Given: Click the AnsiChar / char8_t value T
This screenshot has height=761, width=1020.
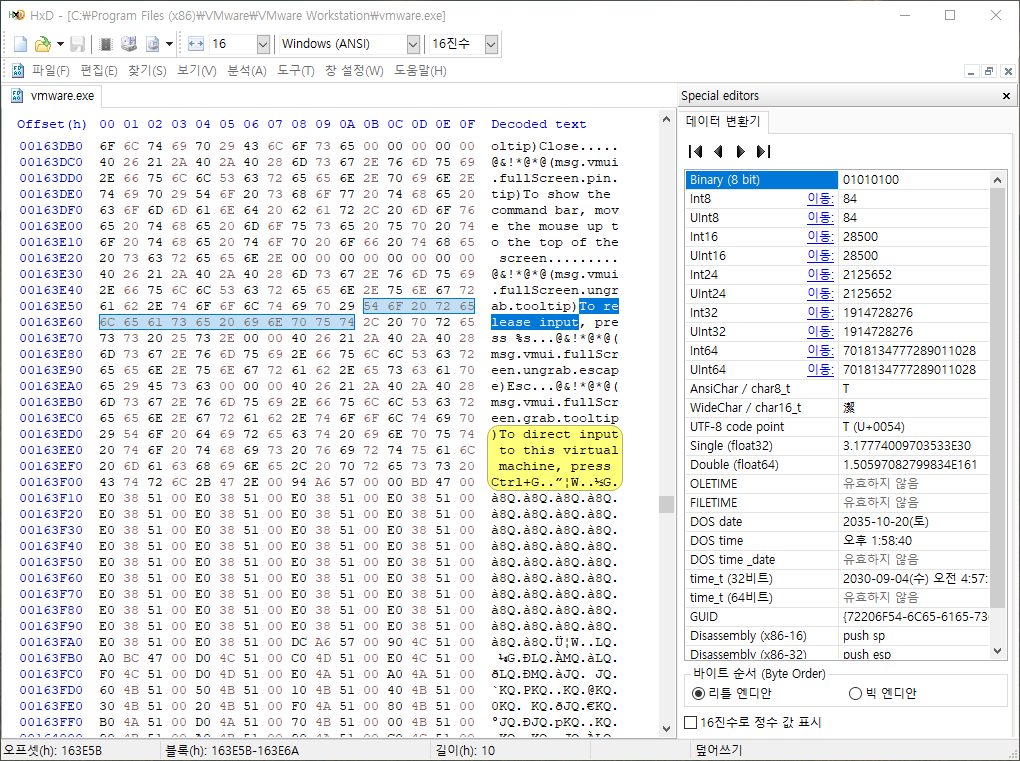Looking at the screenshot, I should point(846,388).
